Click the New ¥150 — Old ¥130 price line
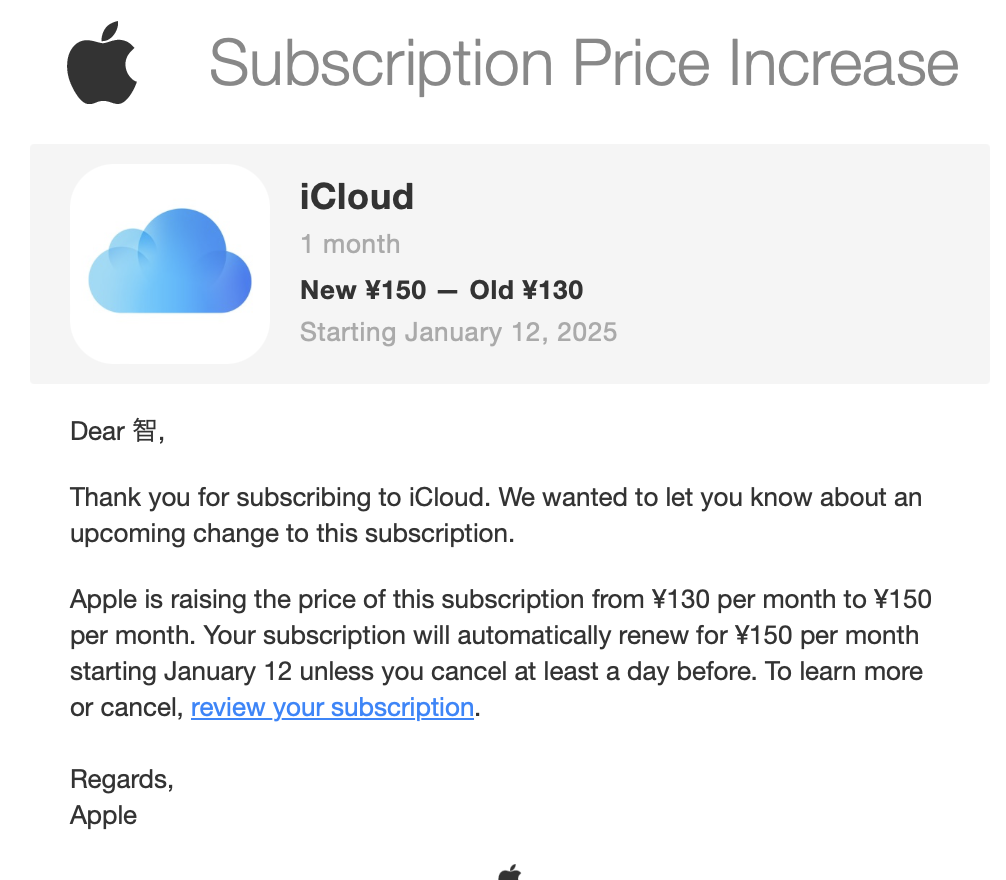The width and height of the screenshot is (1006, 880). point(441,290)
